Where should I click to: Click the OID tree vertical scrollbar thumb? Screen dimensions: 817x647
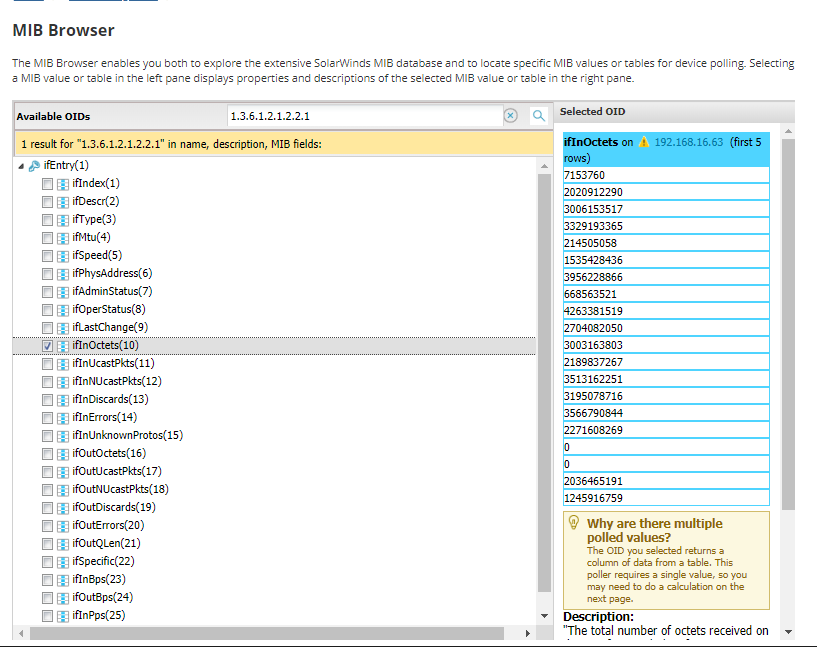tap(544, 383)
